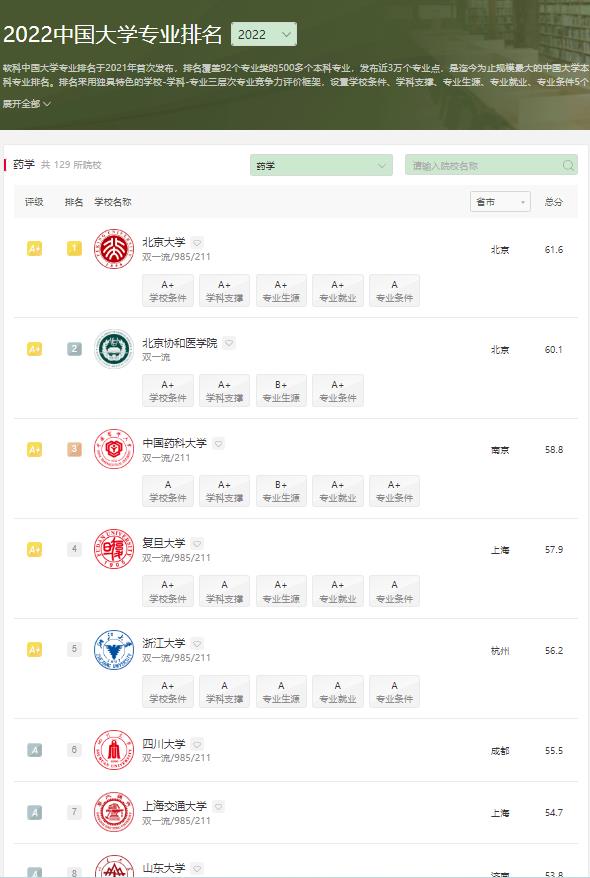Image resolution: width=590 pixels, height=878 pixels.
Task: Click the school name search field
Action: coord(491,165)
